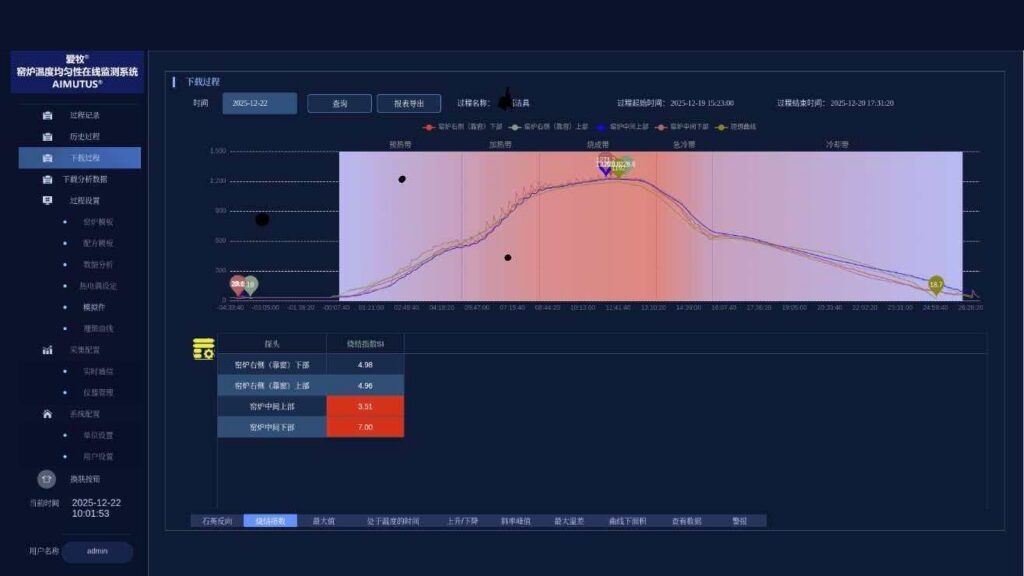The height and width of the screenshot is (576, 1024).
Task: Click the olive 18.7 marker pin on chart
Action: [x=936, y=285]
